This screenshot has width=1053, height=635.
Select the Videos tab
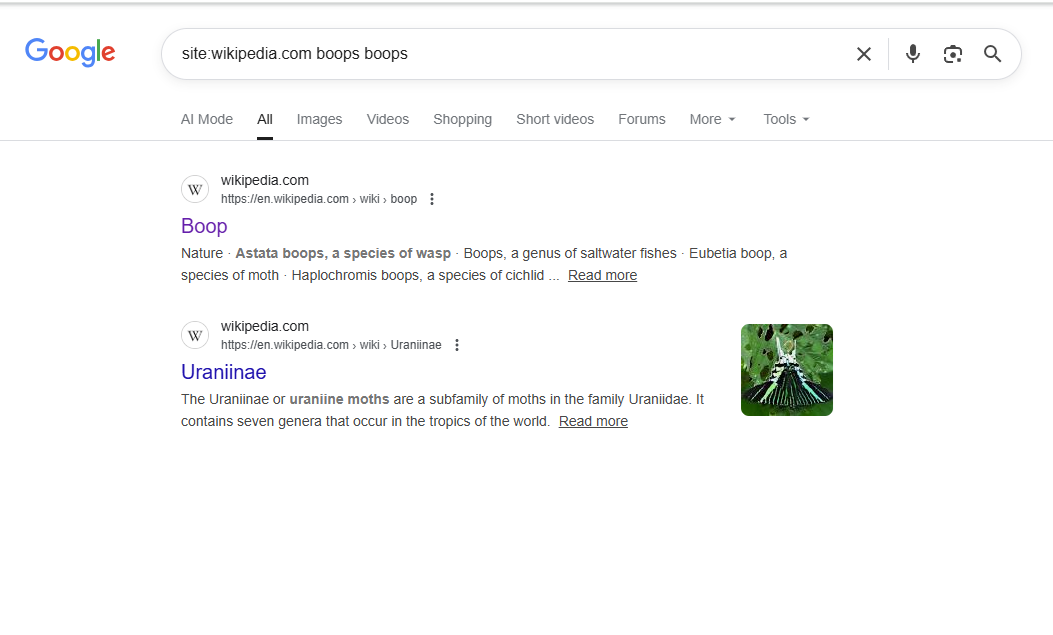click(x=387, y=119)
